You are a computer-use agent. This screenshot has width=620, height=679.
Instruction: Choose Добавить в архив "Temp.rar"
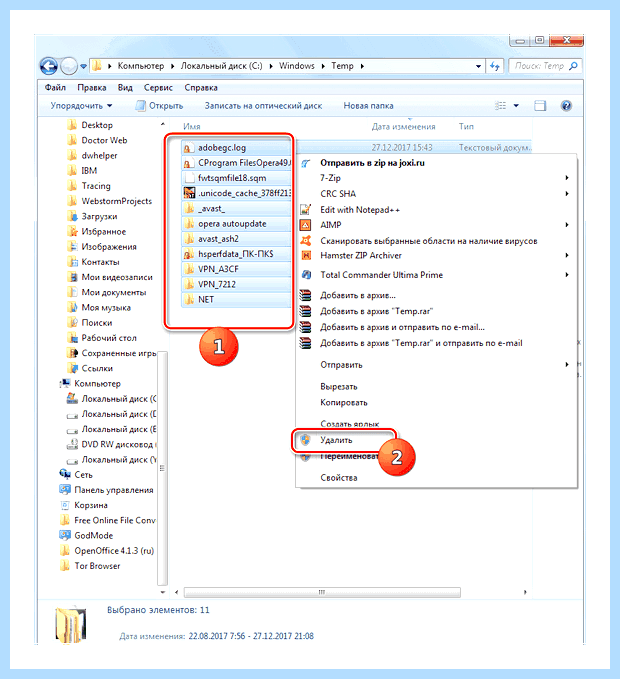click(376, 311)
